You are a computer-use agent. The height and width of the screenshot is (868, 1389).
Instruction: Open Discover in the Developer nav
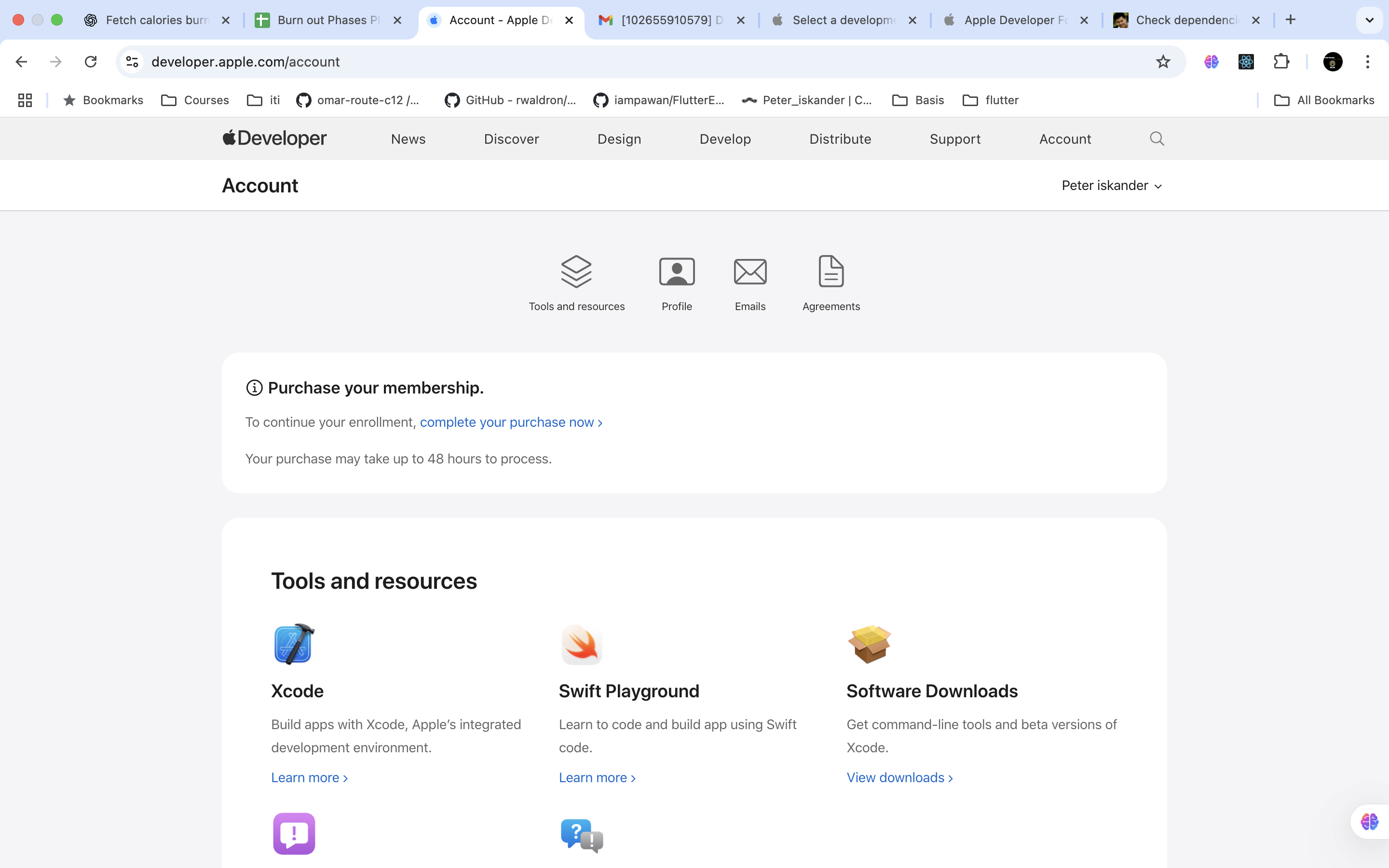[511, 139]
